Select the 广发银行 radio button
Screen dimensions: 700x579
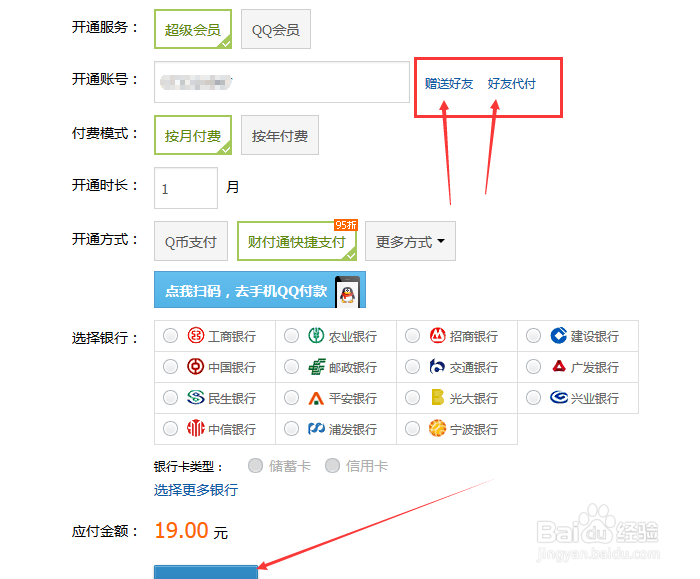[533, 367]
